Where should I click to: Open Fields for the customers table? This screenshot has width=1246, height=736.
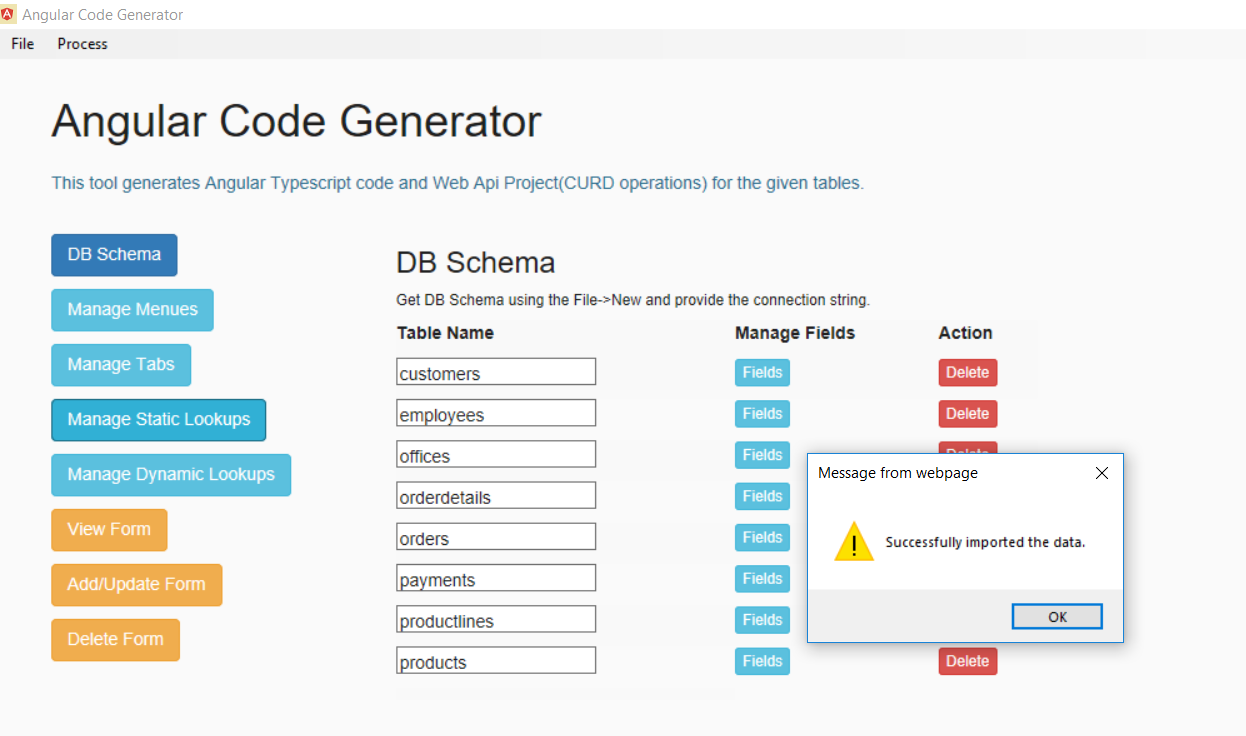coord(762,372)
